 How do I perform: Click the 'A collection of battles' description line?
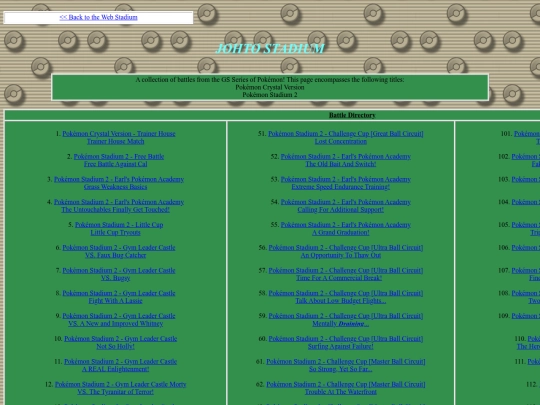[270, 80]
